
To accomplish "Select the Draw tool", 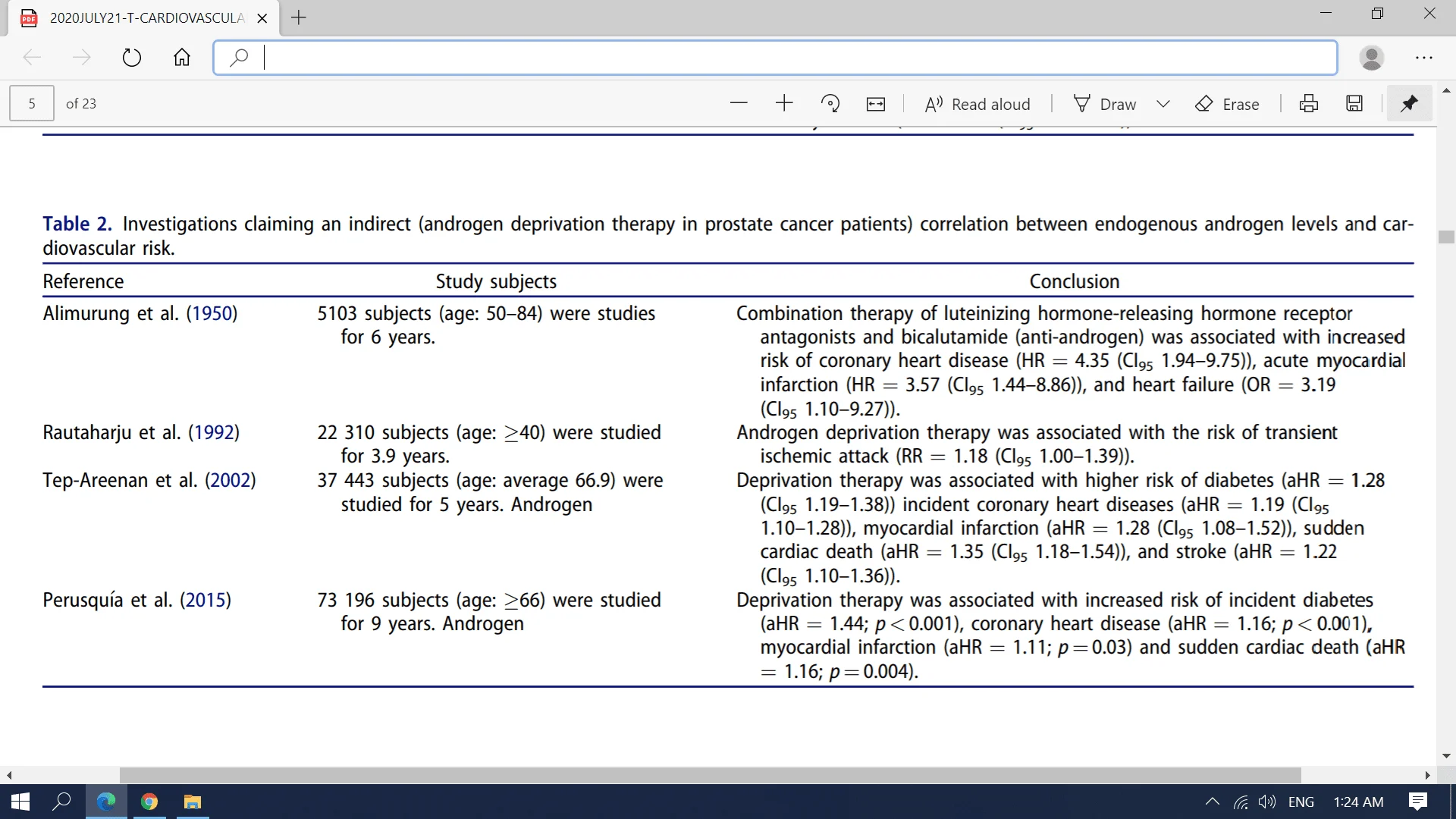I will 1105,104.
